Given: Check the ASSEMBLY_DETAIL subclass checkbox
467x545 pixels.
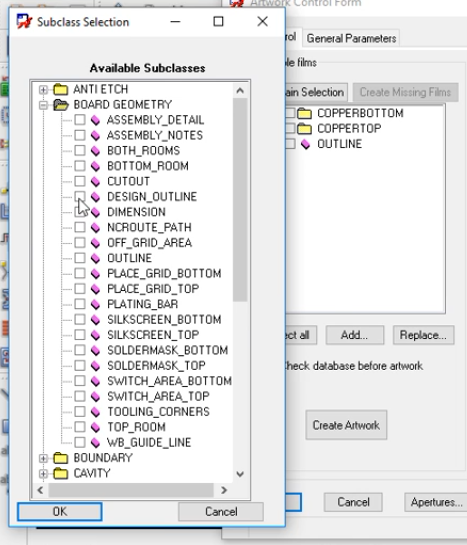Looking at the screenshot, I should [x=80, y=120].
